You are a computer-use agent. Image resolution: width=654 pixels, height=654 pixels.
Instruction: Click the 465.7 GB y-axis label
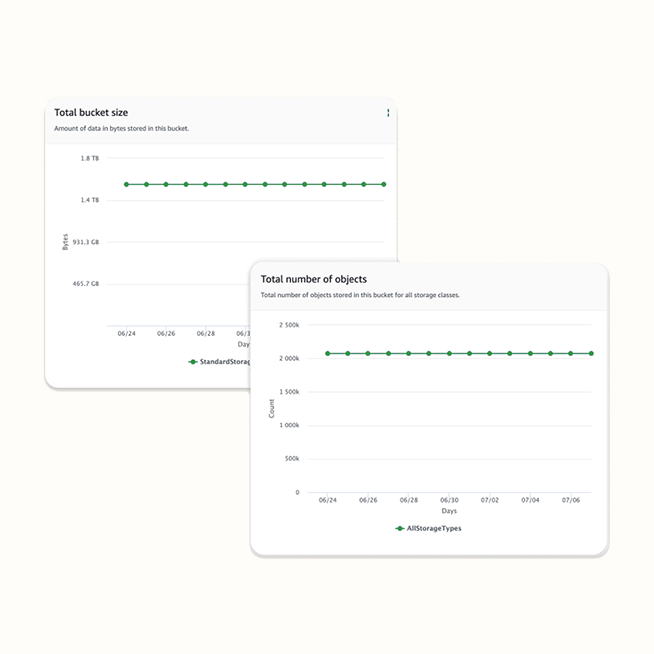coord(85,284)
